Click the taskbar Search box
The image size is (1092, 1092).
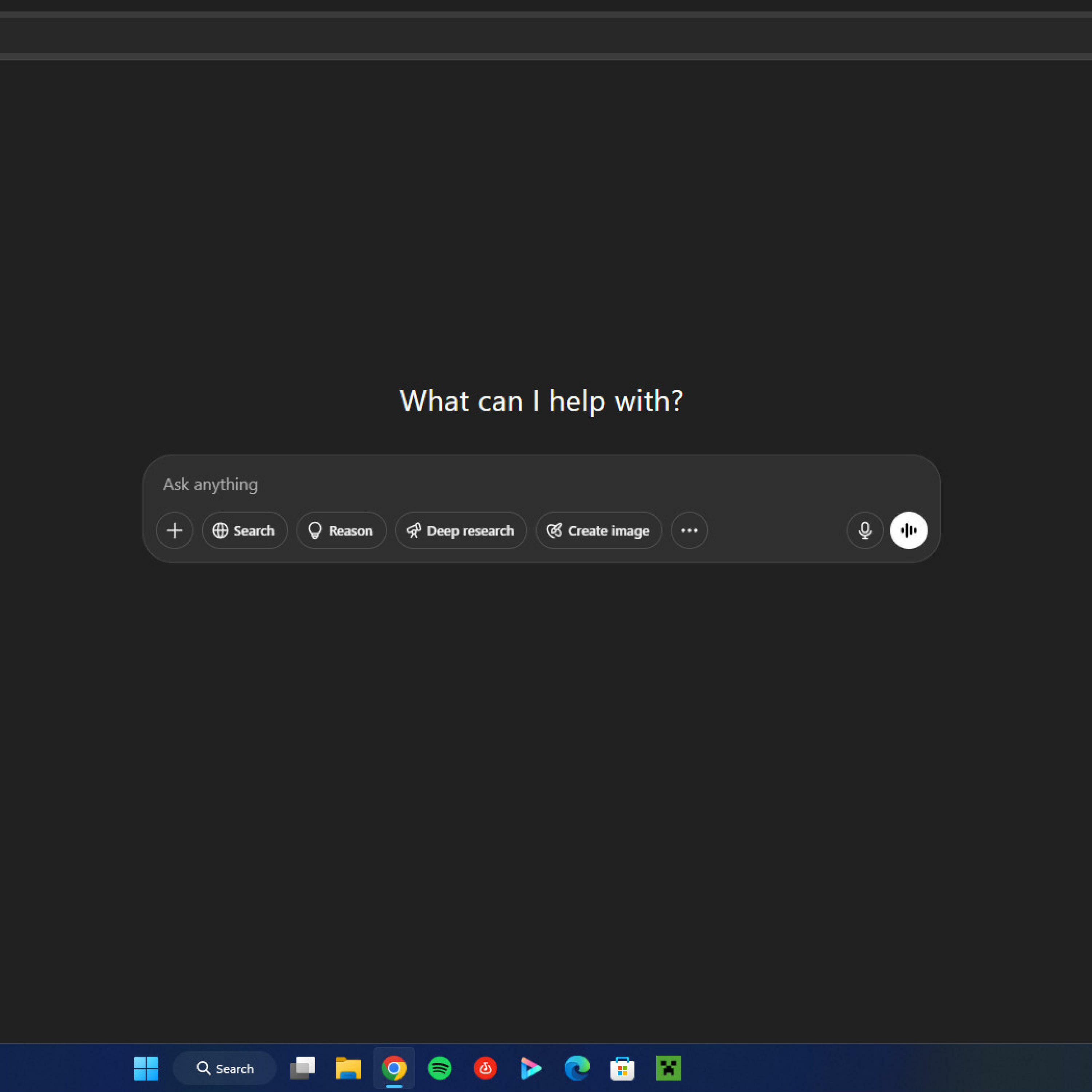coord(225,1068)
